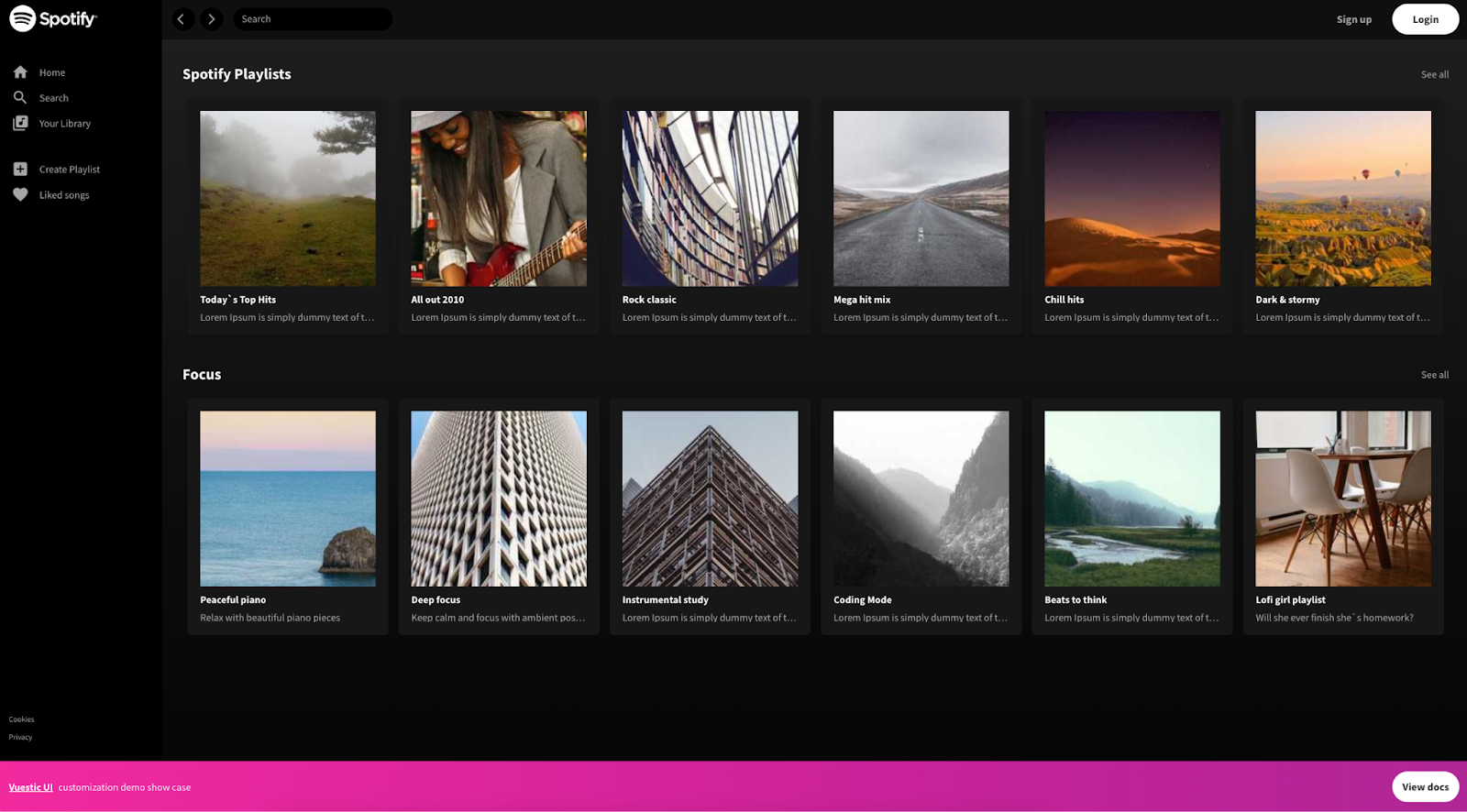Open Search label in the sidebar
The width and height of the screenshot is (1467, 812).
[54, 98]
